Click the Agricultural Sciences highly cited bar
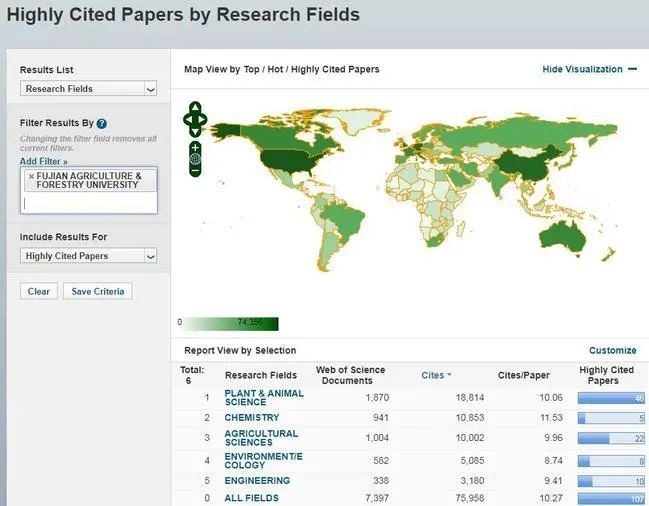This screenshot has width=649, height=506. pyautogui.click(x=611, y=438)
